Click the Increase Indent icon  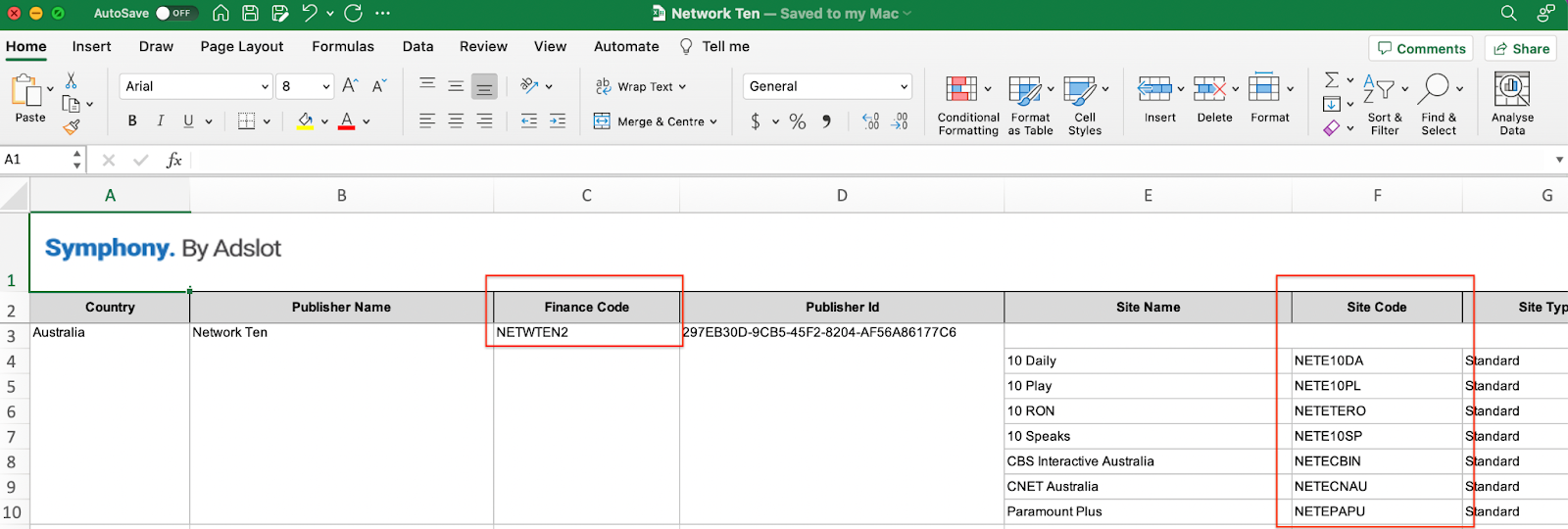[558, 121]
